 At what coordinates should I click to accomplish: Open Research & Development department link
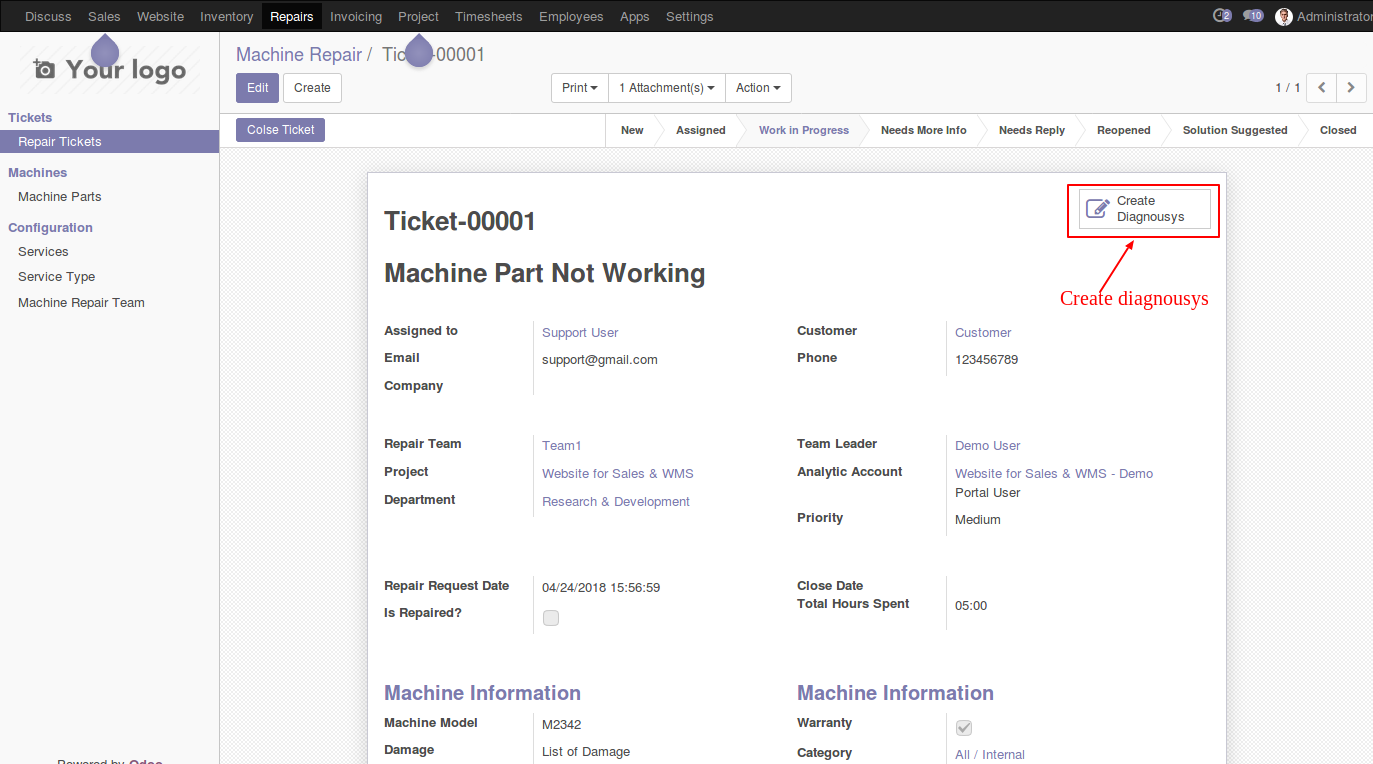click(x=616, y=502)
